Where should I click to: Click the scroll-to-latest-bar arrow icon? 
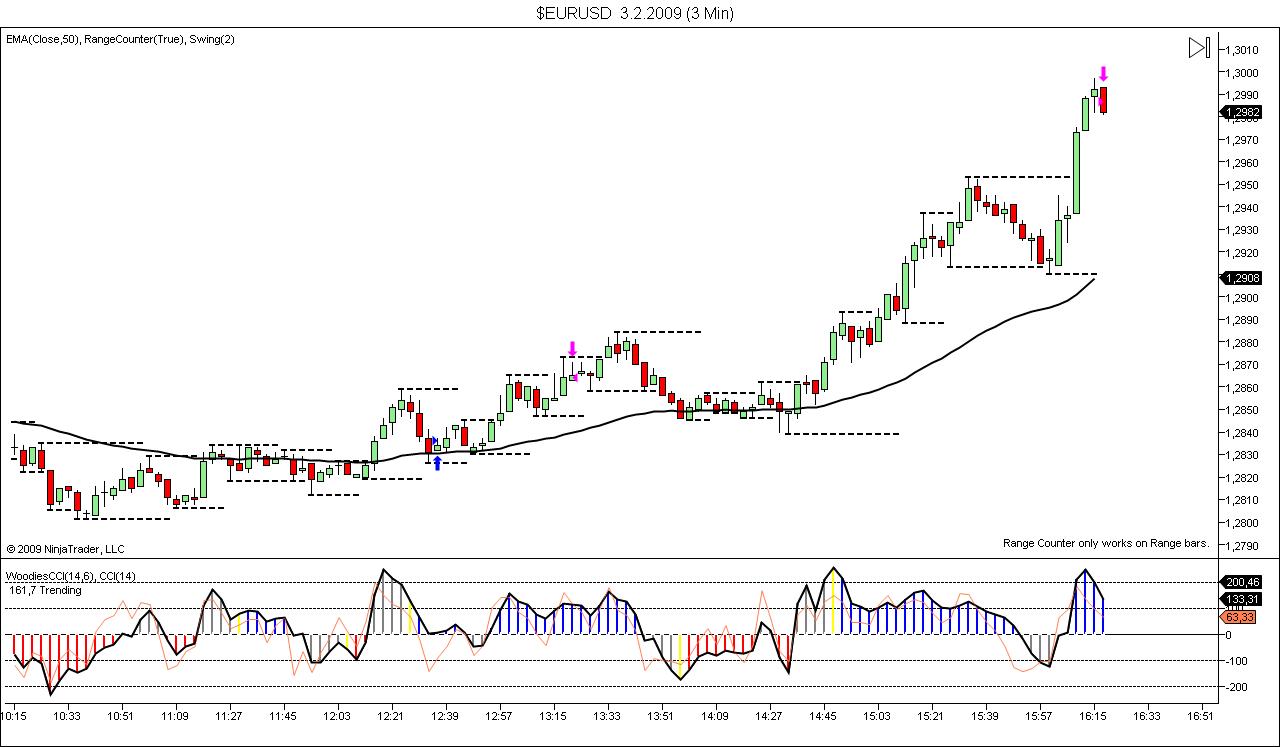click(x=1199, y=47)
